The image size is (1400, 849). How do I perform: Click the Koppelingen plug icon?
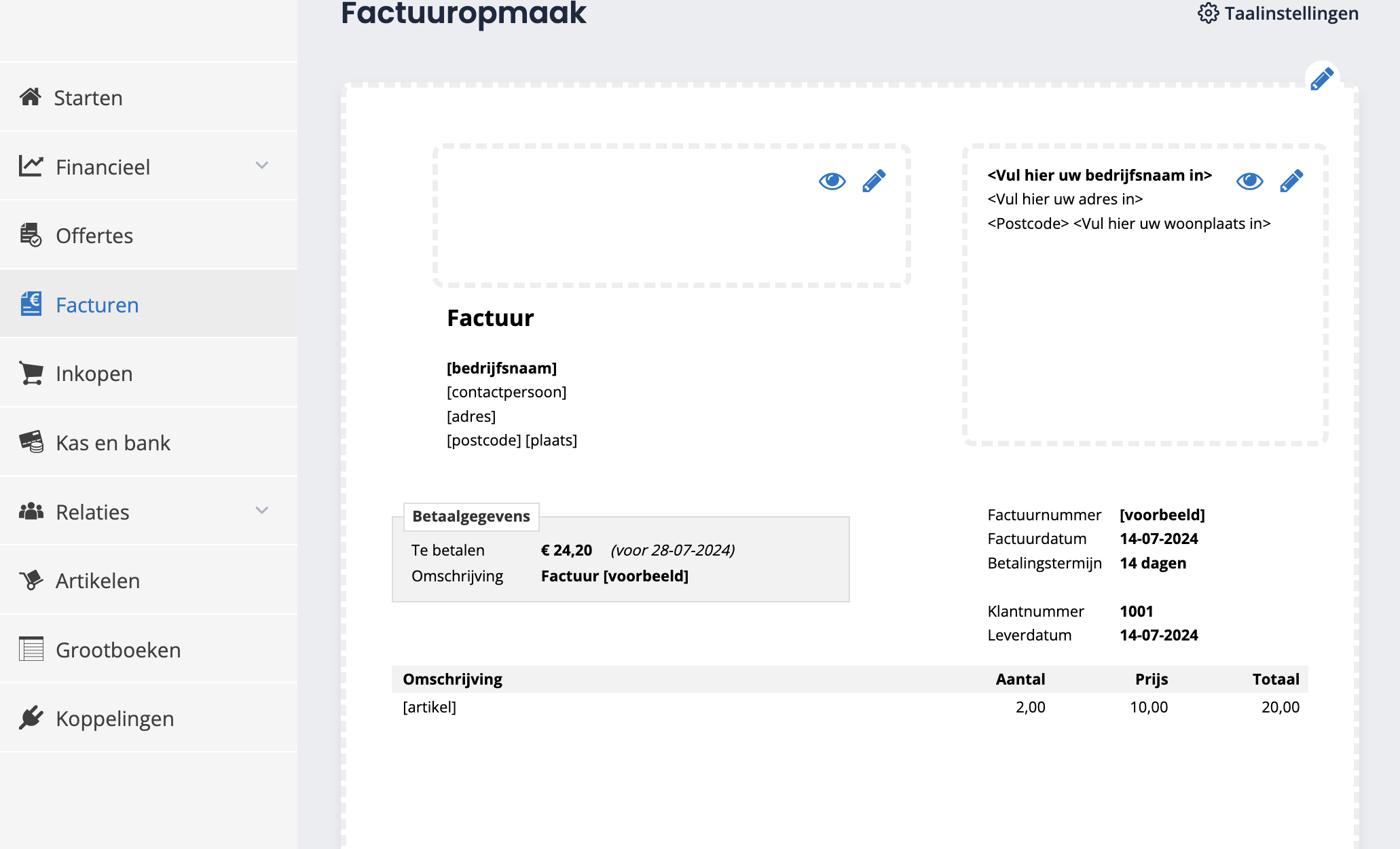pos(30,718)
